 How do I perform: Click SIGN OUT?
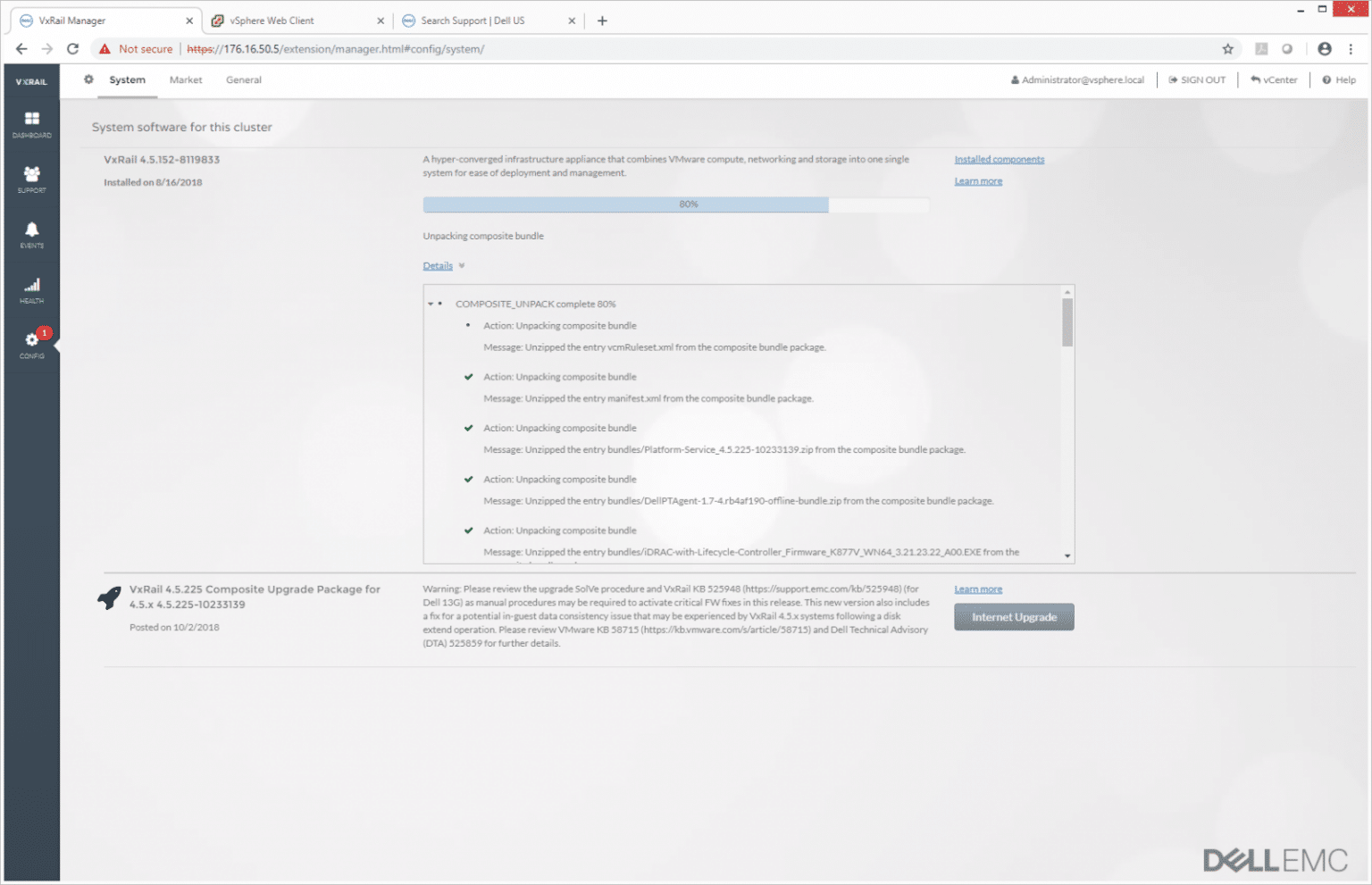(x=1197, y=79)
